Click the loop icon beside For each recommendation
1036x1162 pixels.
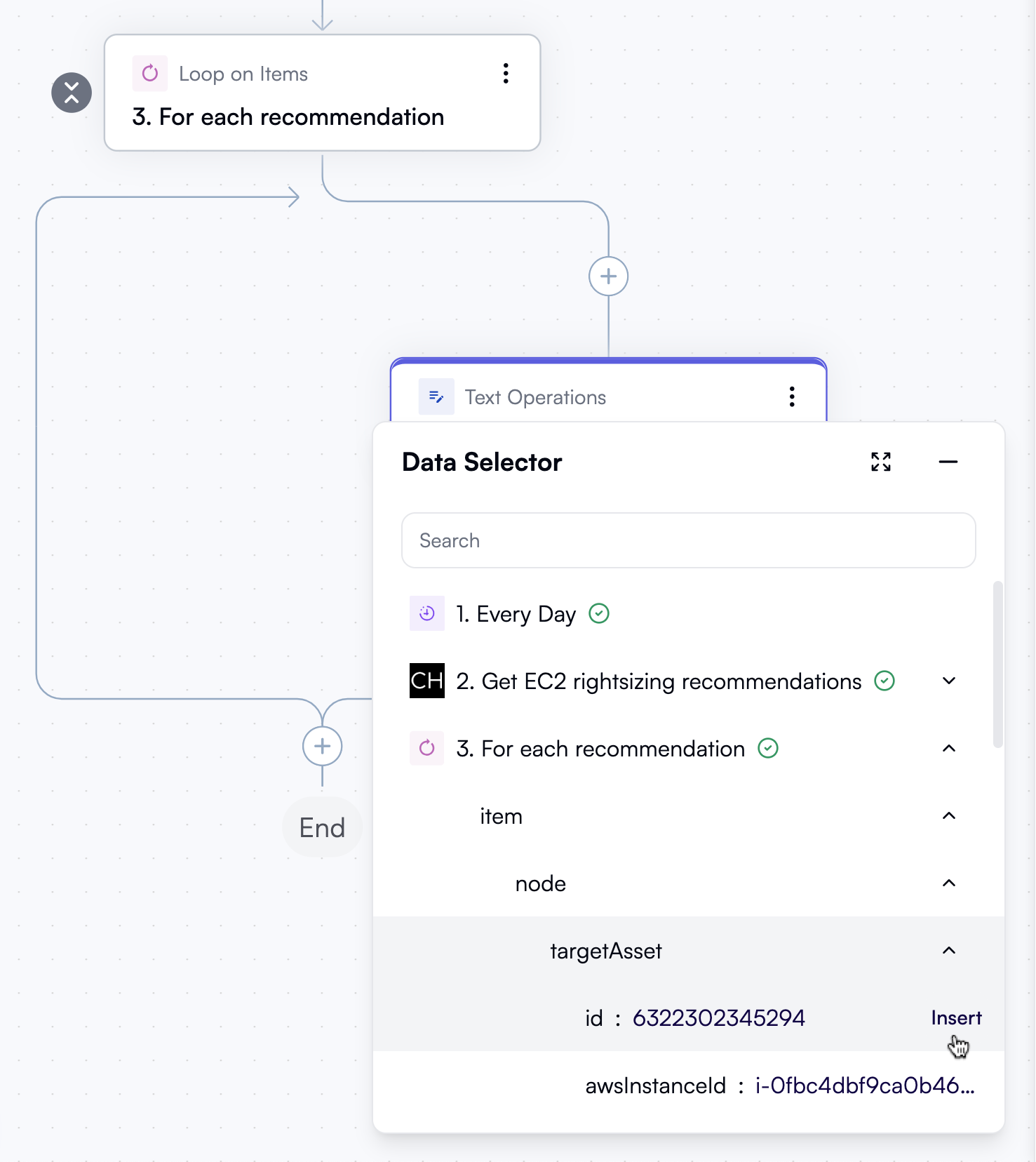pyautogui.click(x=426, y=749)
